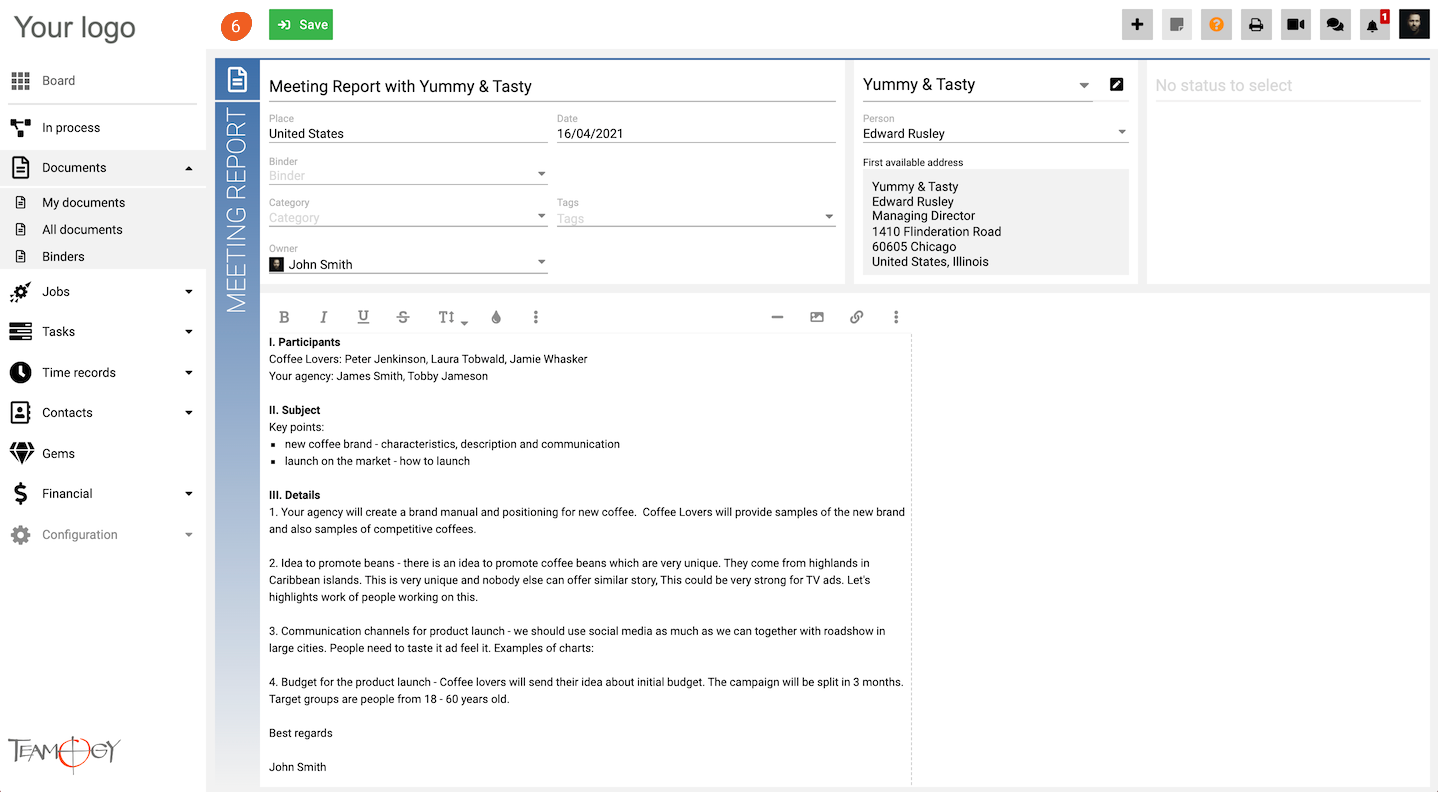Toggle underline formatting
This screenshot has height=792, width=1438.
tap(363, 317)
